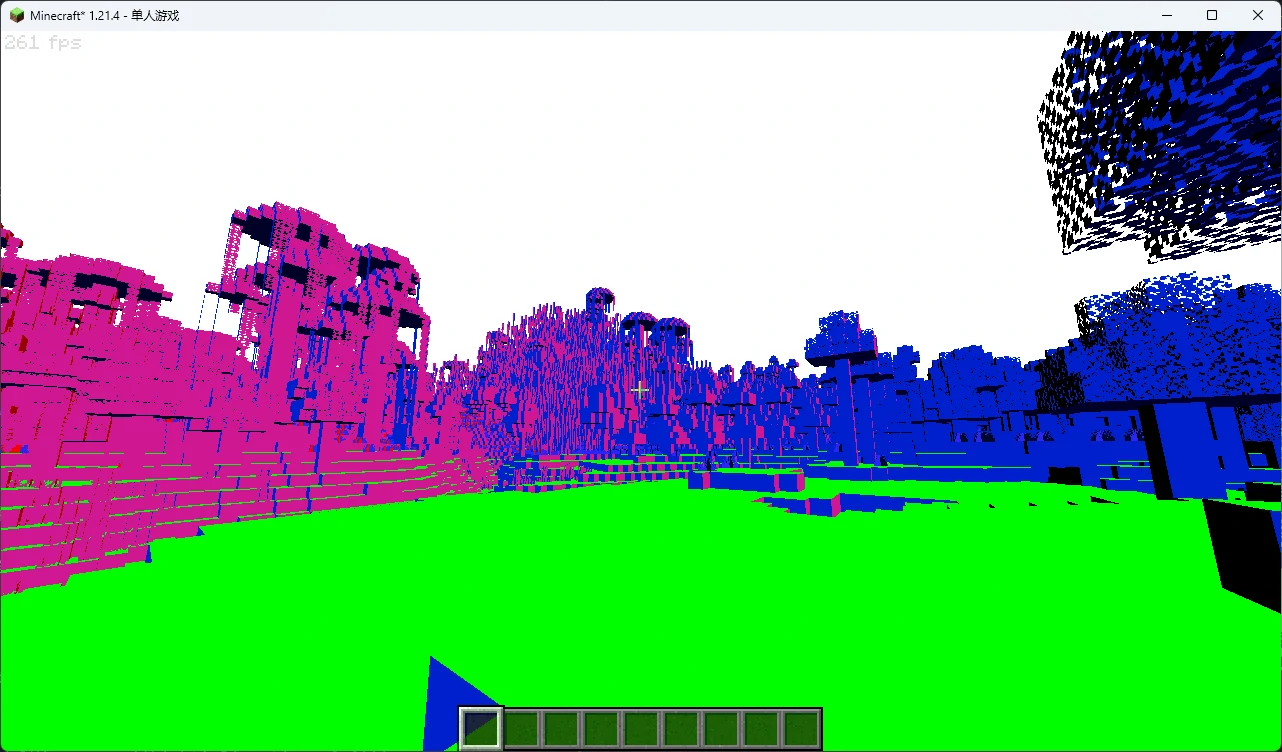
Task: Maximize the Minecraft game window
Action: (1212, 15)
